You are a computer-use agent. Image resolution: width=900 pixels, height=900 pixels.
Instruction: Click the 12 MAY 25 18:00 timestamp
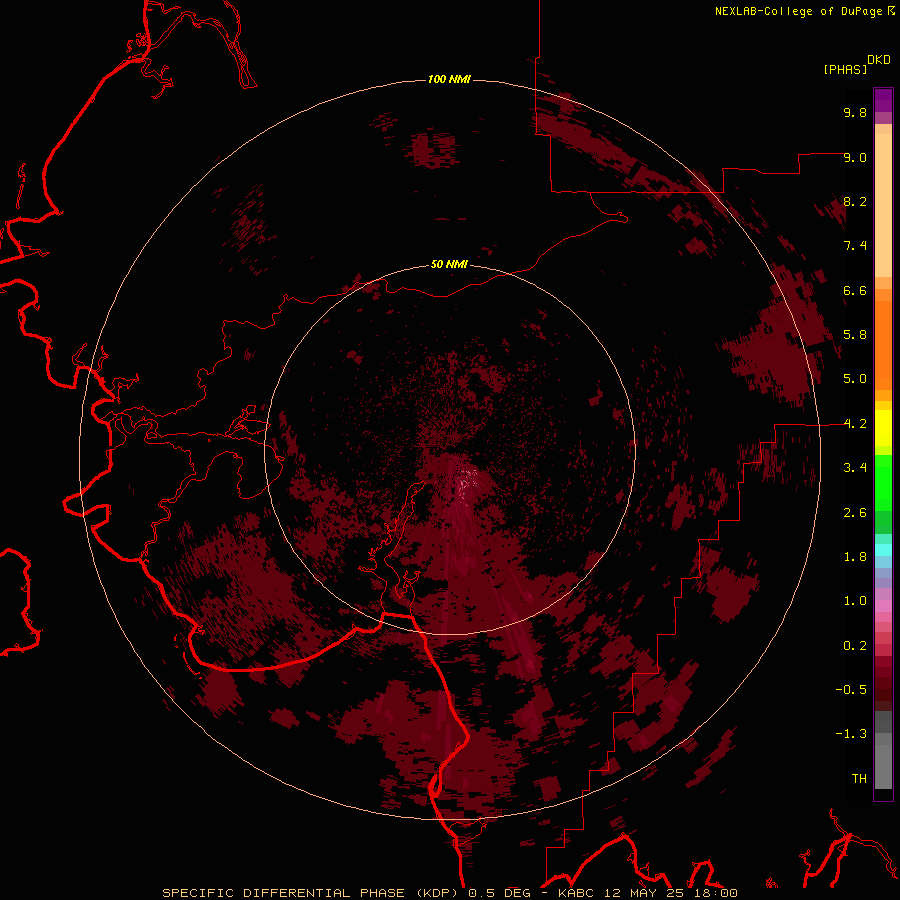click(x=669, y=893)
